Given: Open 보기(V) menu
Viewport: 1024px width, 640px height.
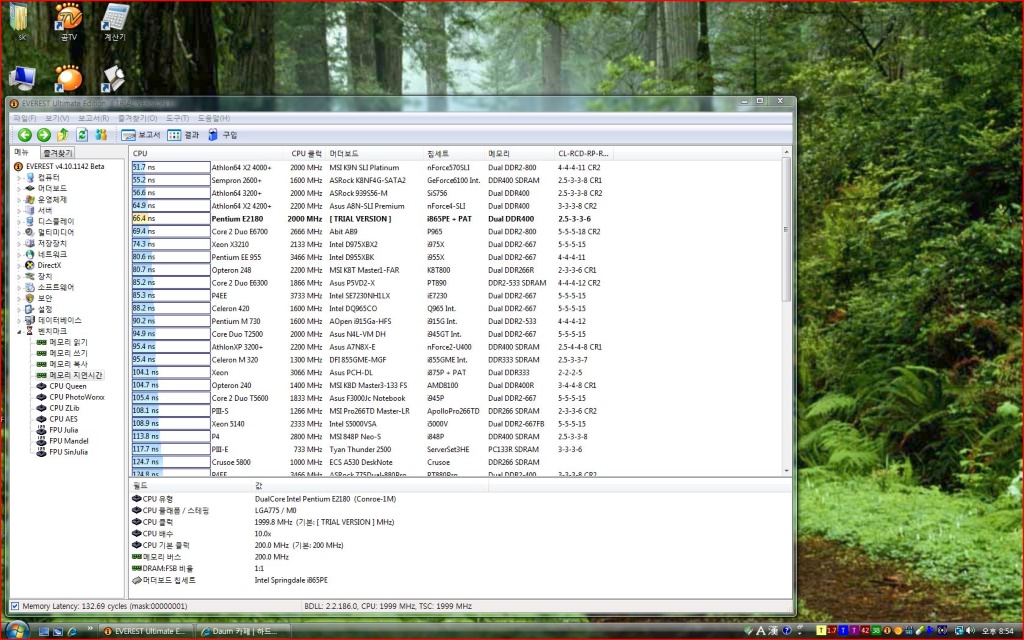Looking at the screenshot, I should [x=57, y=118].
